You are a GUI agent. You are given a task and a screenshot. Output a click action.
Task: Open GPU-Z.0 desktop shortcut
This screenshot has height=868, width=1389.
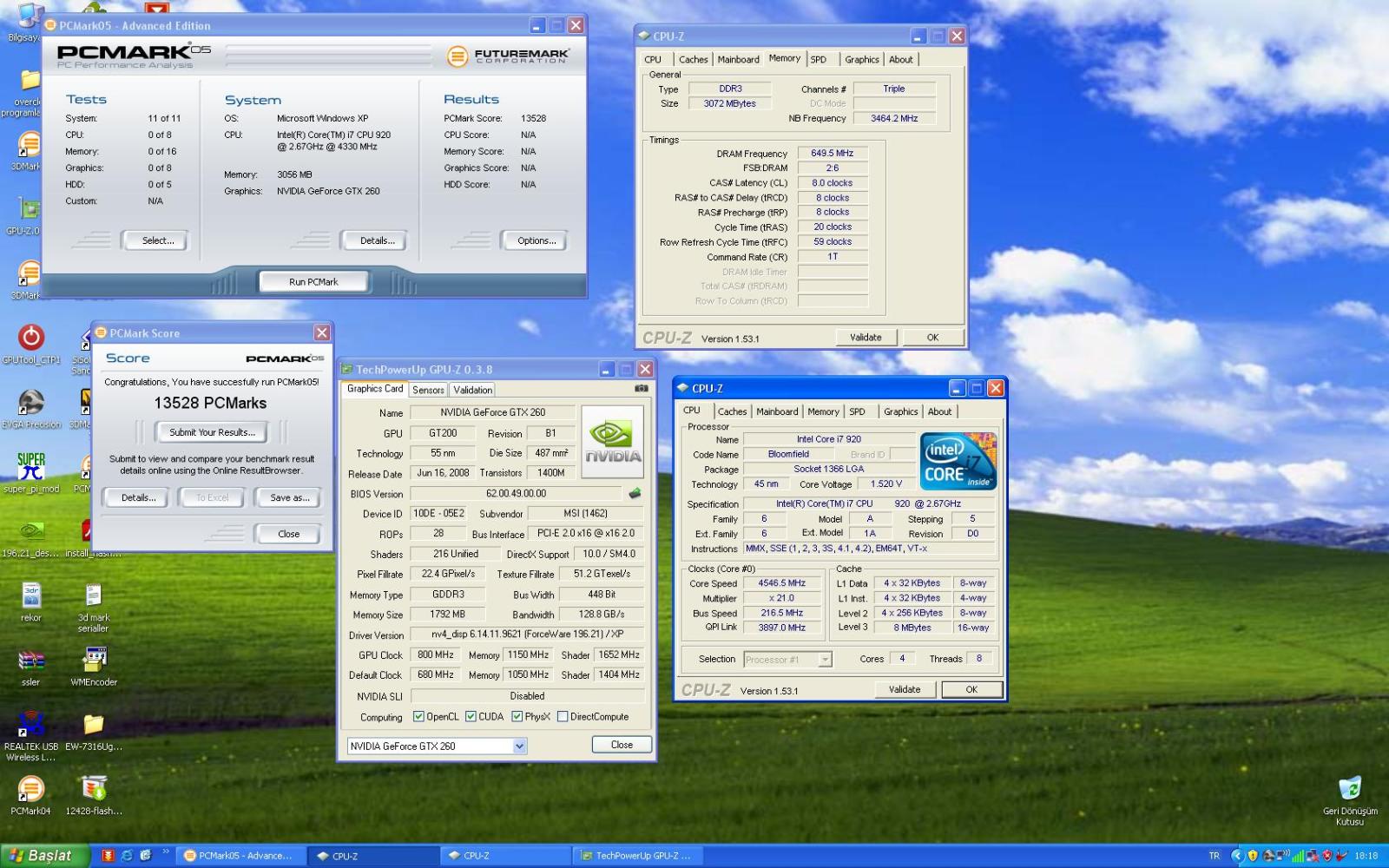click(x=26, y=215)
